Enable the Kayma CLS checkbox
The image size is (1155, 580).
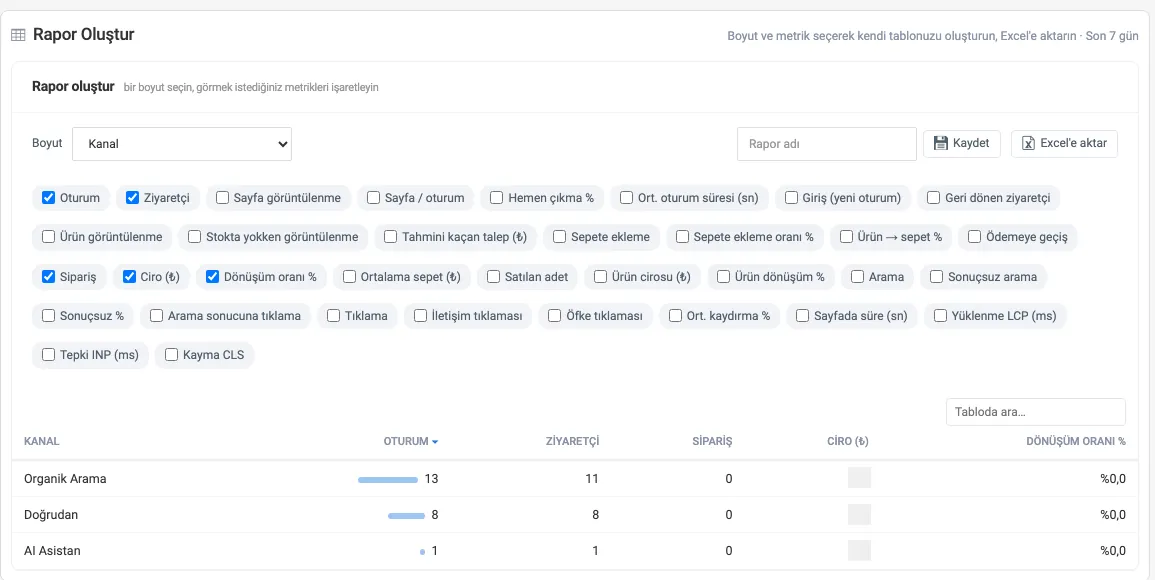pos(171,354)
